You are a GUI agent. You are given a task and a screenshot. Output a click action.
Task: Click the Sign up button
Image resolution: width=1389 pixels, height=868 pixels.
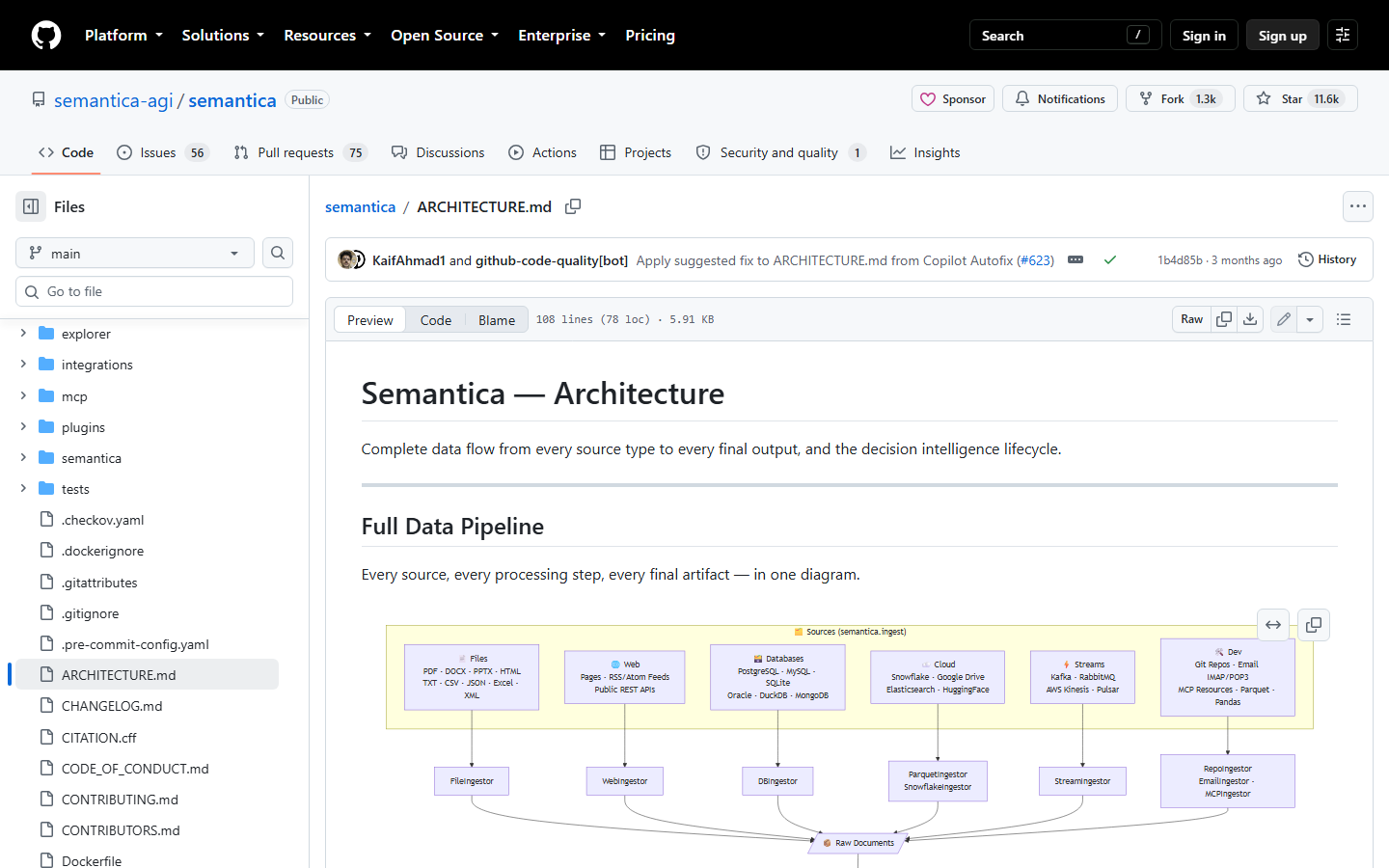pos(1282,35)
